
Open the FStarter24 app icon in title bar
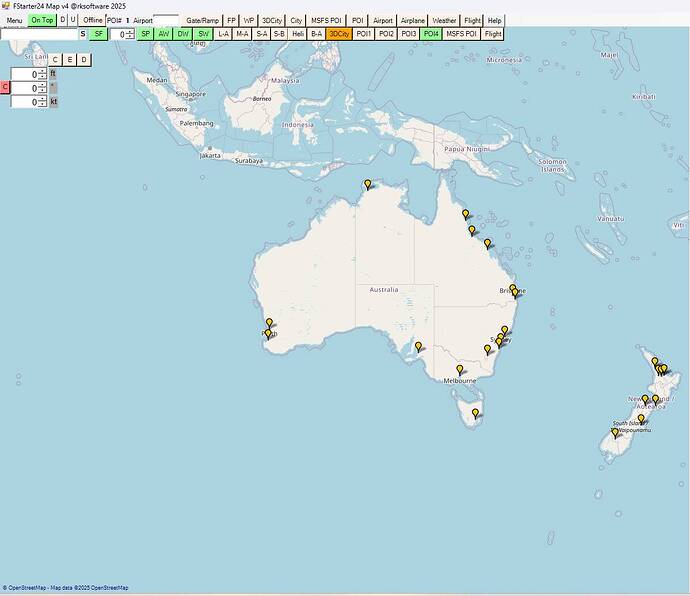click(x=5, y=6)
